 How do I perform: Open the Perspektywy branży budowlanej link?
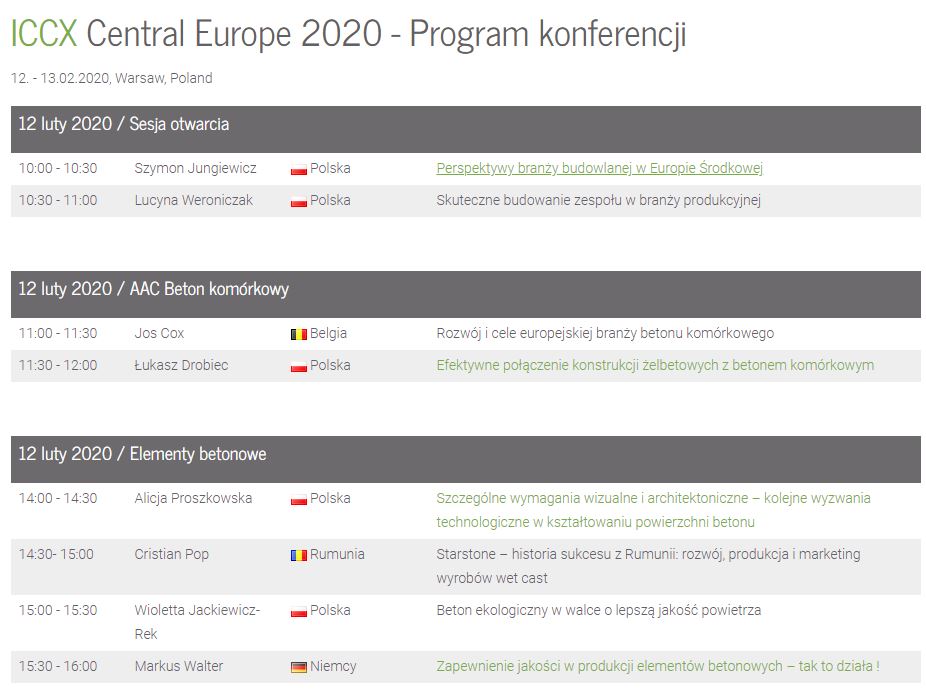[x=599, y=168]
